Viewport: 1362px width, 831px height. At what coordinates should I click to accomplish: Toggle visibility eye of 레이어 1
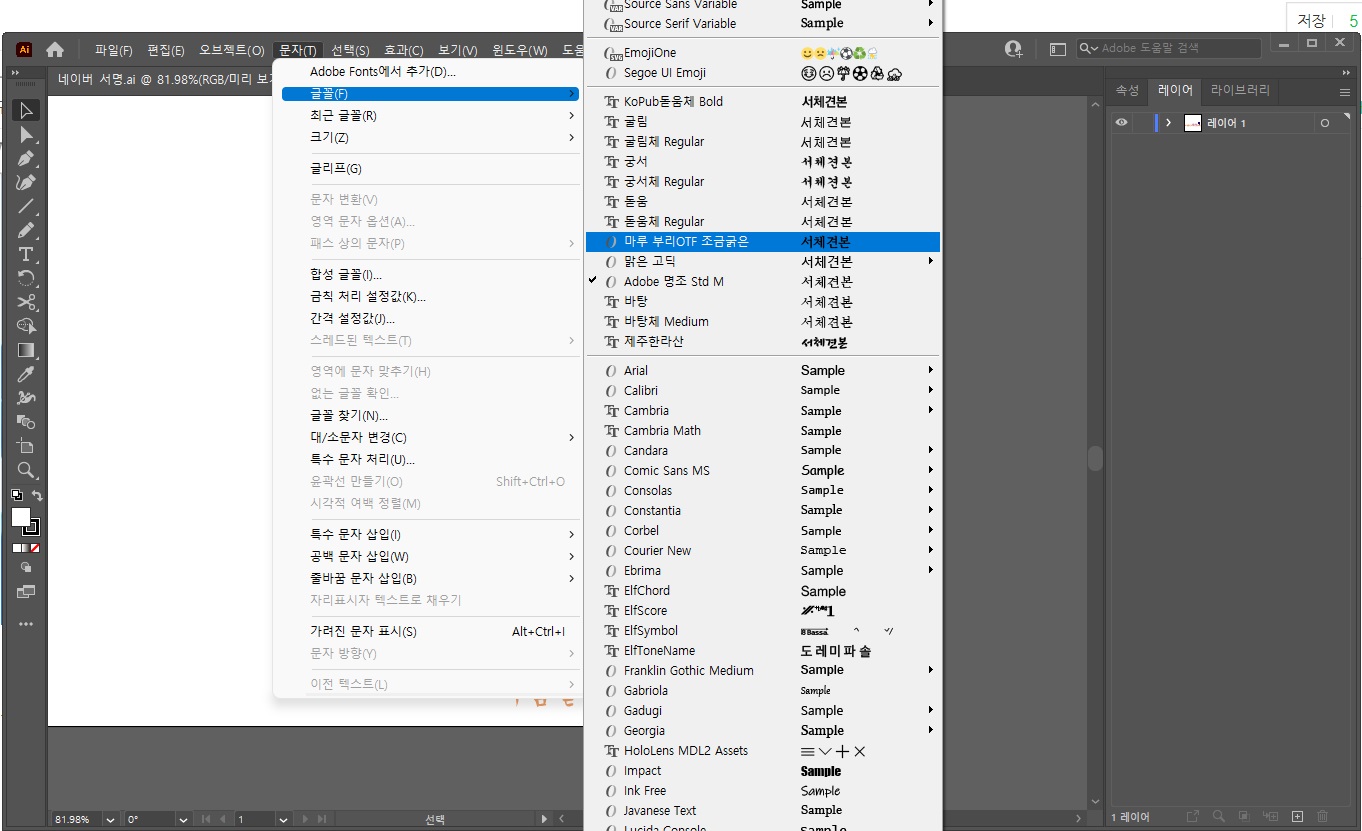pos(1121,123)
